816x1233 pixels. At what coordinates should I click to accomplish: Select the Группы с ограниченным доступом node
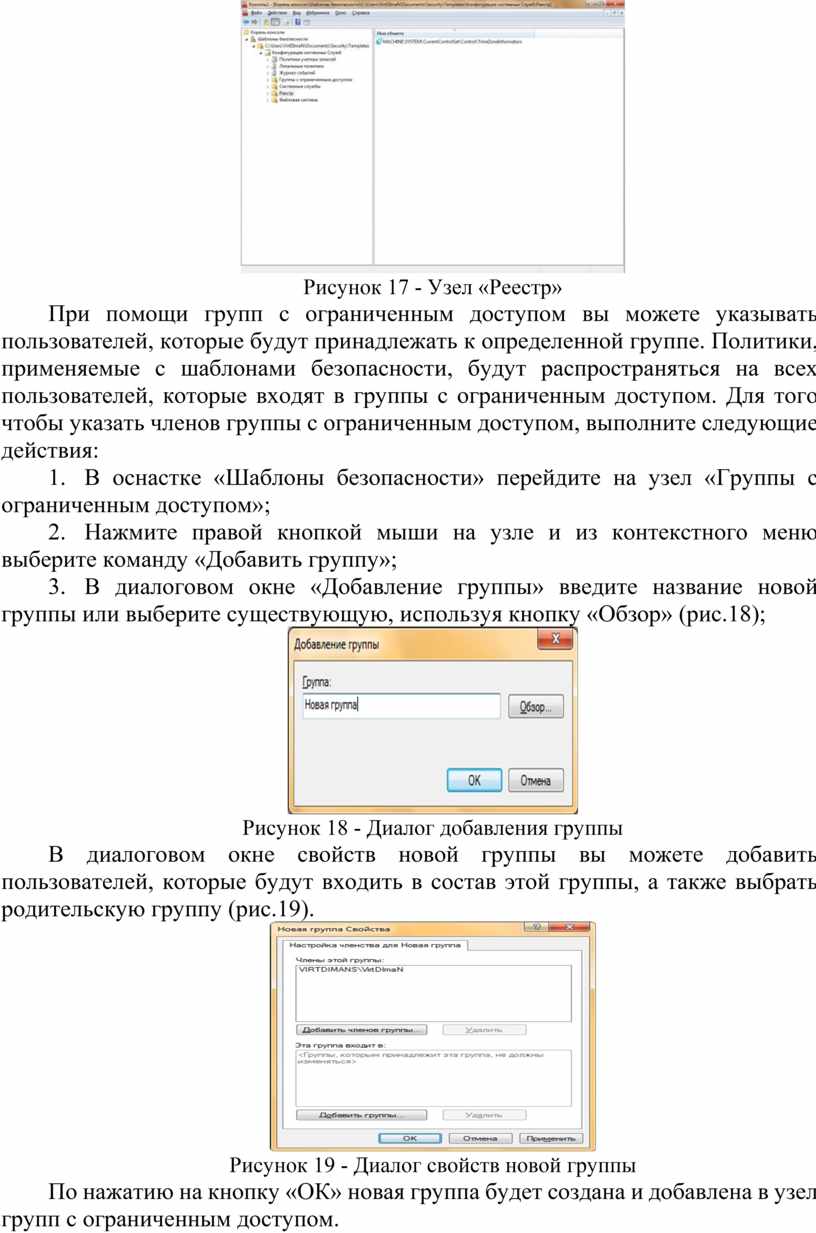[x=312, y=80]
